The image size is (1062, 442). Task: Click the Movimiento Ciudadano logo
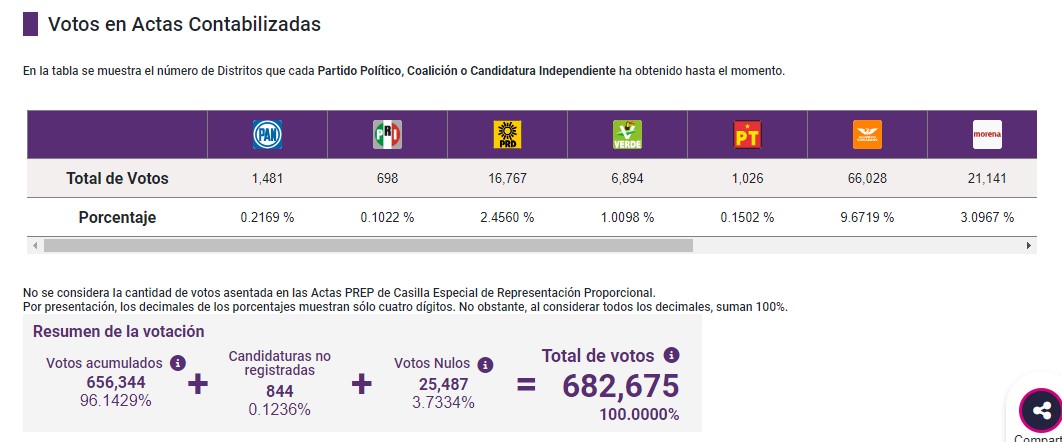pyautogui.click(x=867, y=134)
